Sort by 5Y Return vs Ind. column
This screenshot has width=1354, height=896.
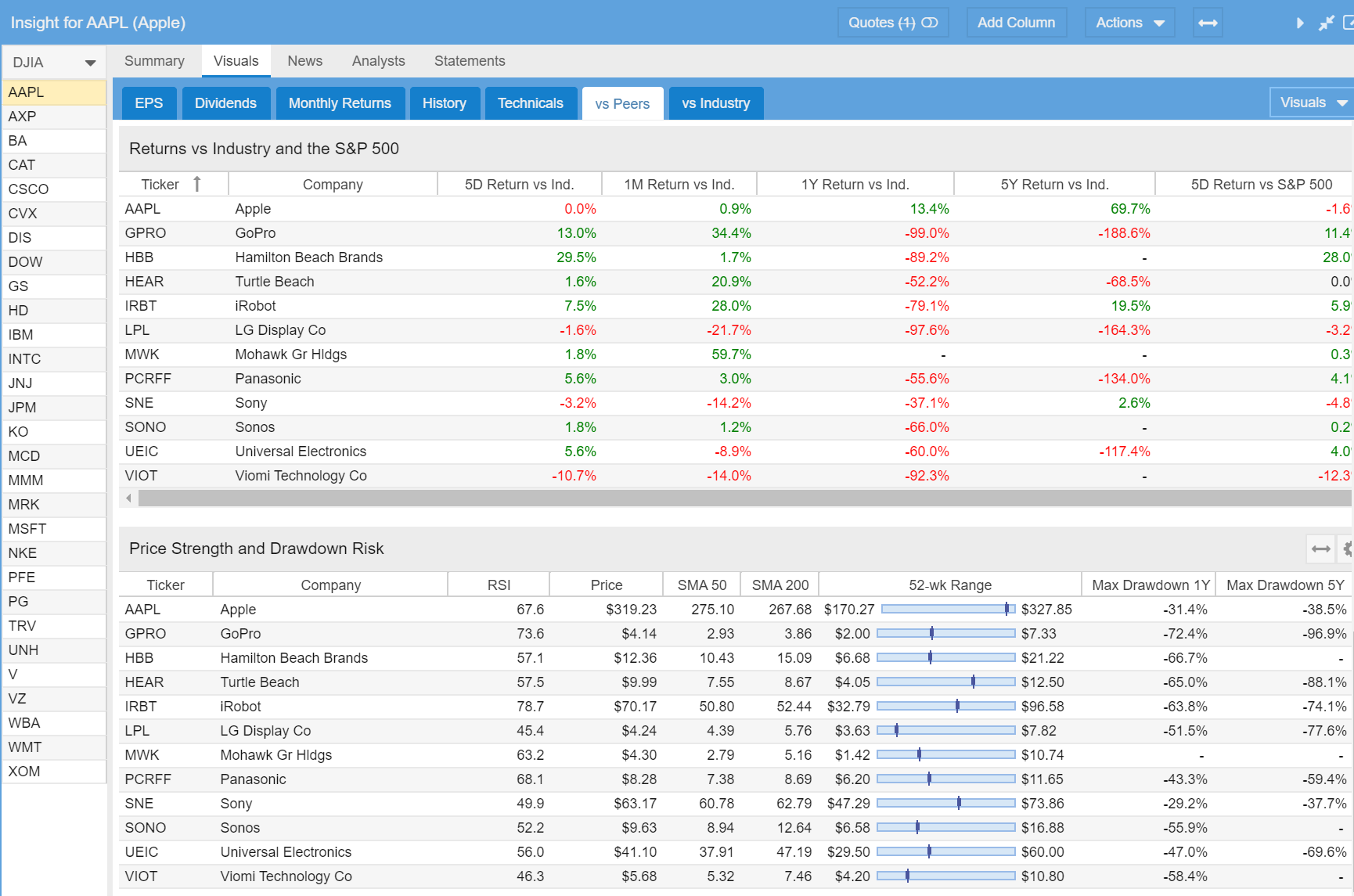pyautogui.click(x=1054, y=185)
